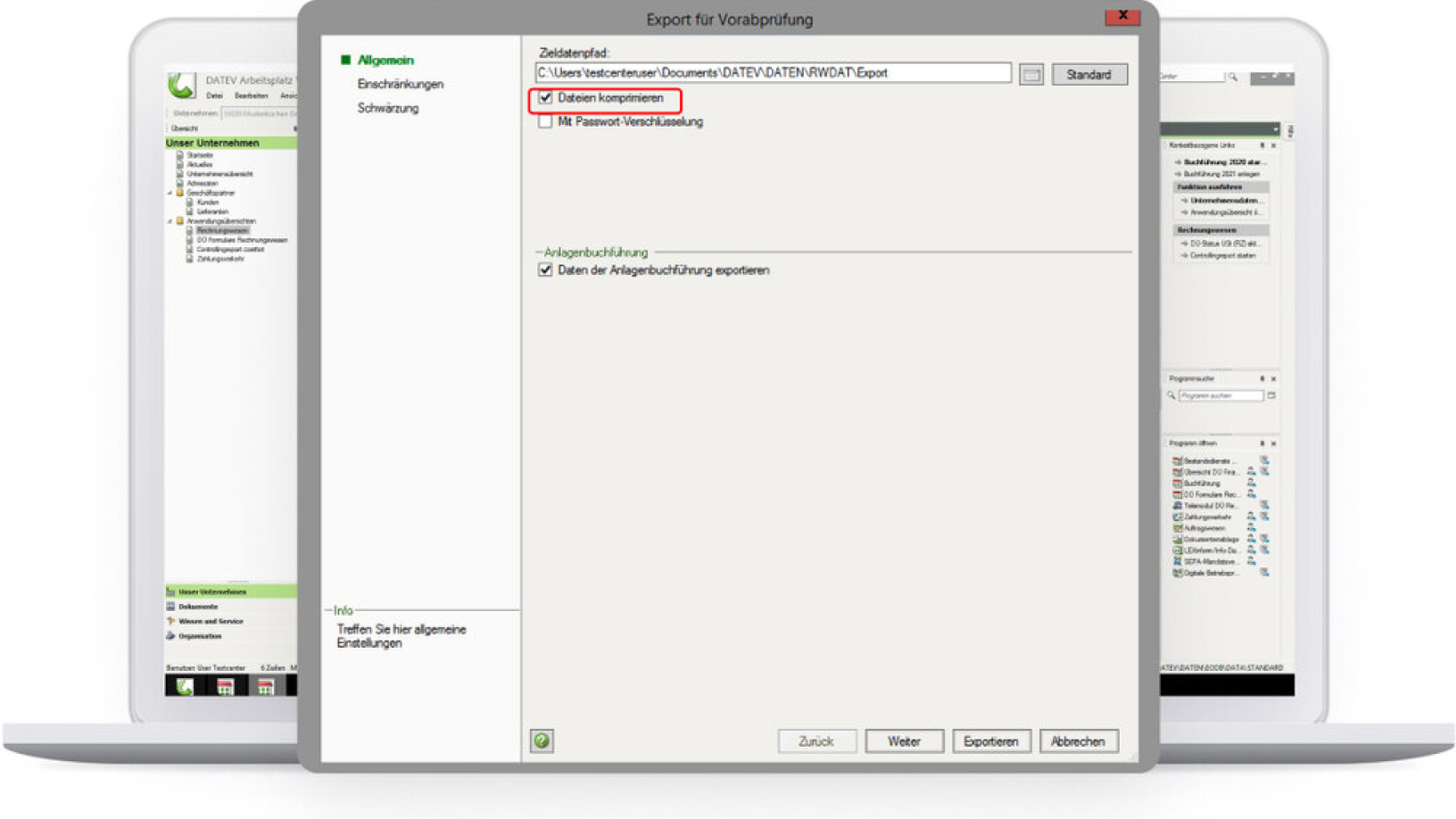Screen dimensions: 1456x819
Task: Click the Standard path button
Action: 1089,75
